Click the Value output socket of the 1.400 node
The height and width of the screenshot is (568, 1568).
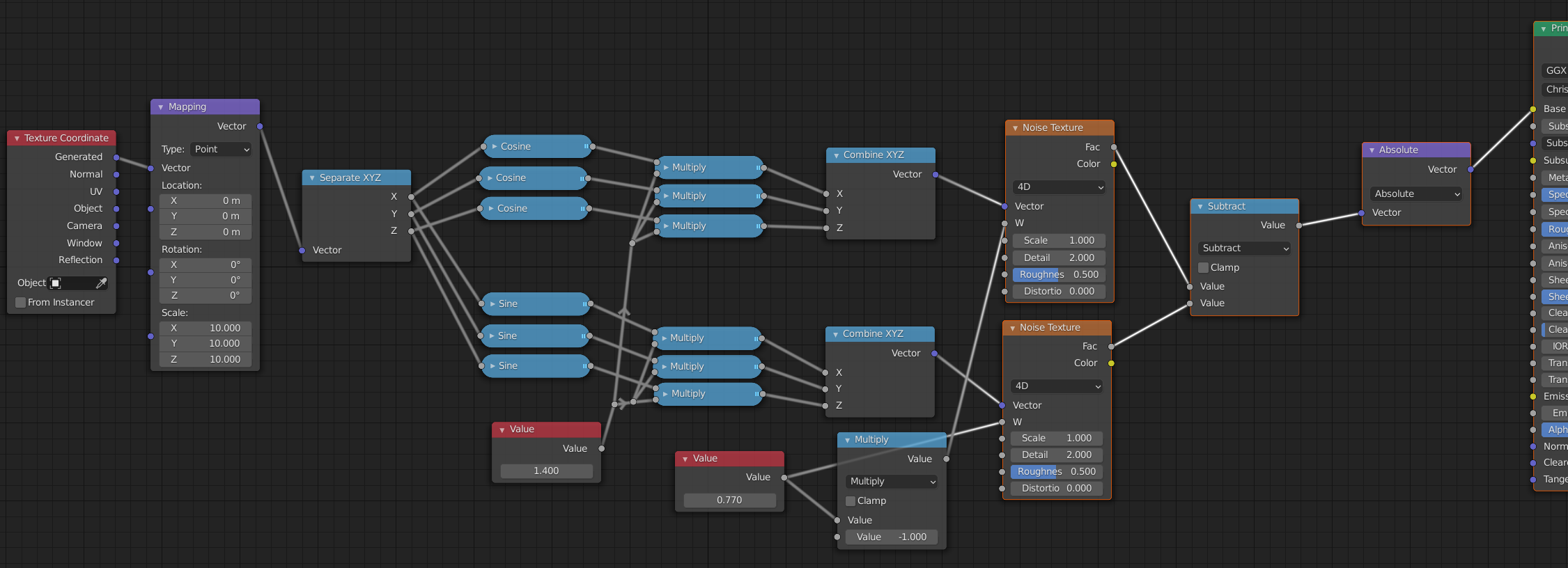coord(601,448)
